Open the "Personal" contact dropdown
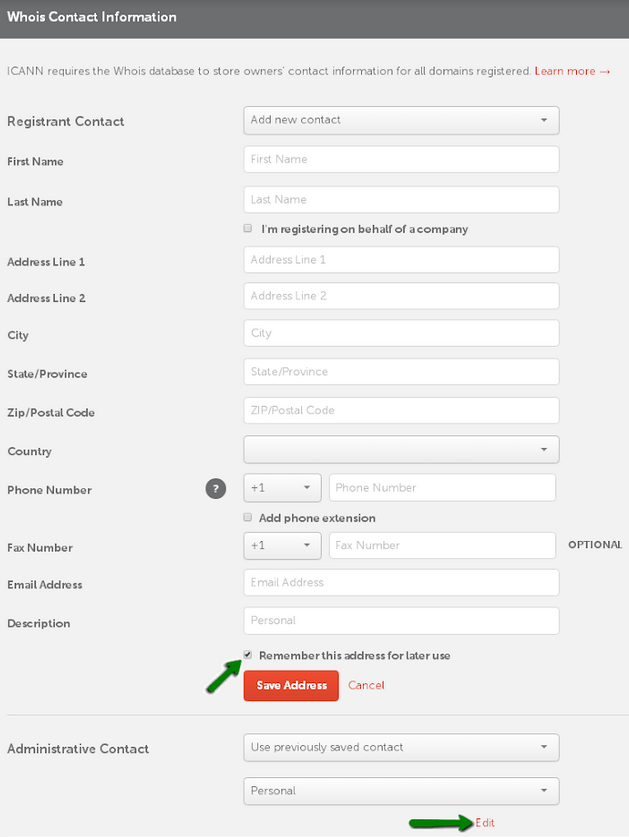The image size is (629, 837). tap(400, 790)
